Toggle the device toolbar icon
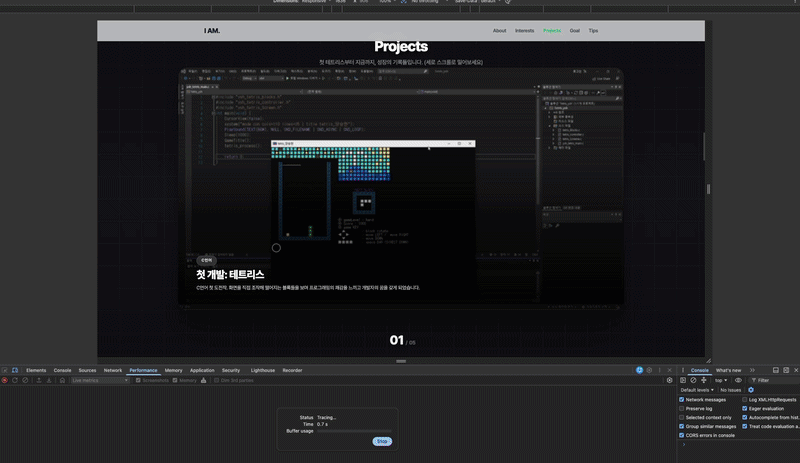The width and height of the screenshot is (800, 463). pyautogui.click(x=15, y=370)
